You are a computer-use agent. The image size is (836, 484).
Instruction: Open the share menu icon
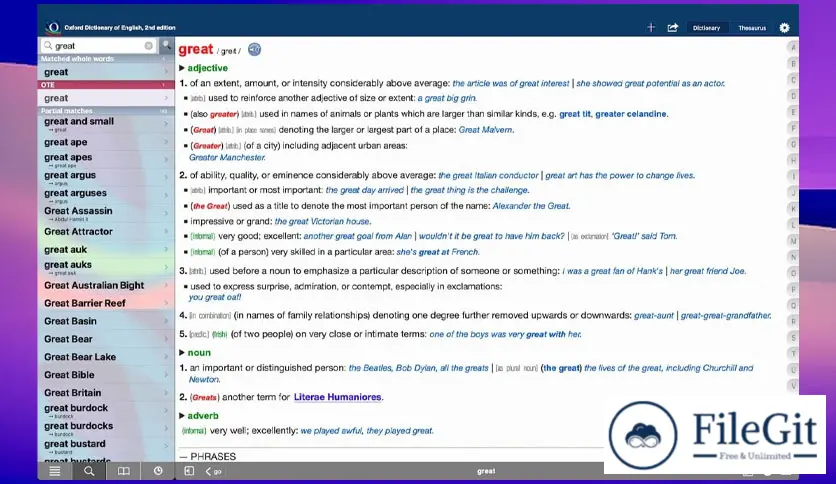point(673,27)
